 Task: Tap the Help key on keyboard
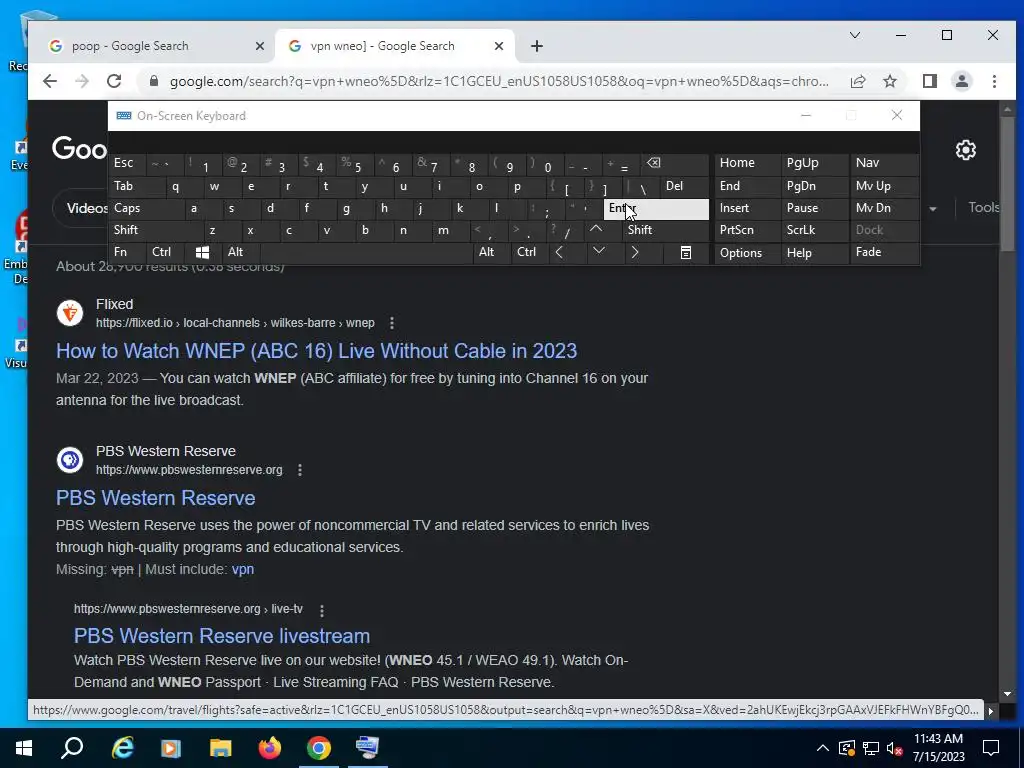(x=815, y=253)
